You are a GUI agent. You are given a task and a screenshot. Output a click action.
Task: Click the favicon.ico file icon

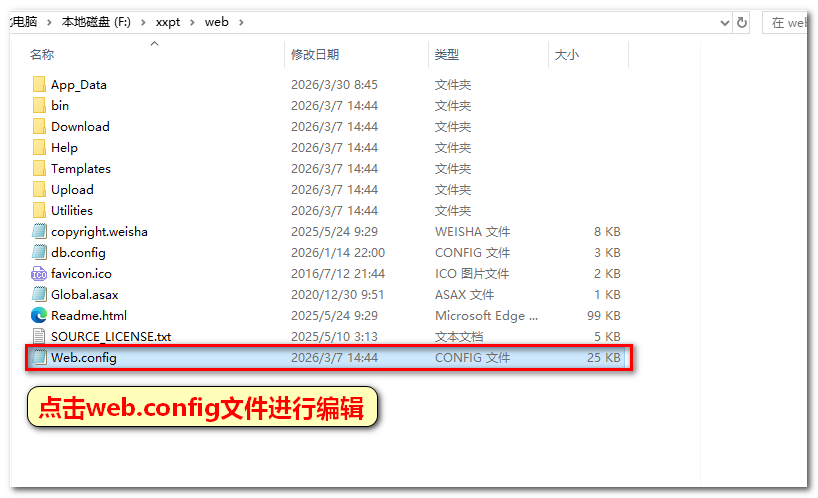pyautogui.click(x=39, y=274)
